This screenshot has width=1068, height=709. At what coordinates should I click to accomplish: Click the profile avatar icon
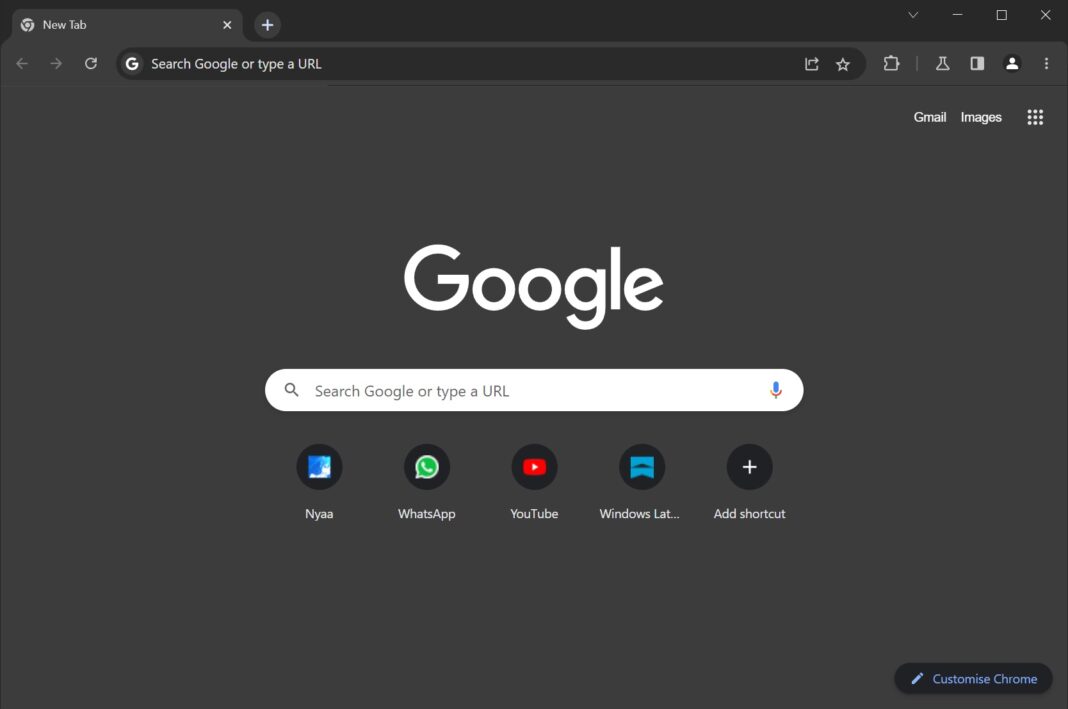pos(1012,63)
